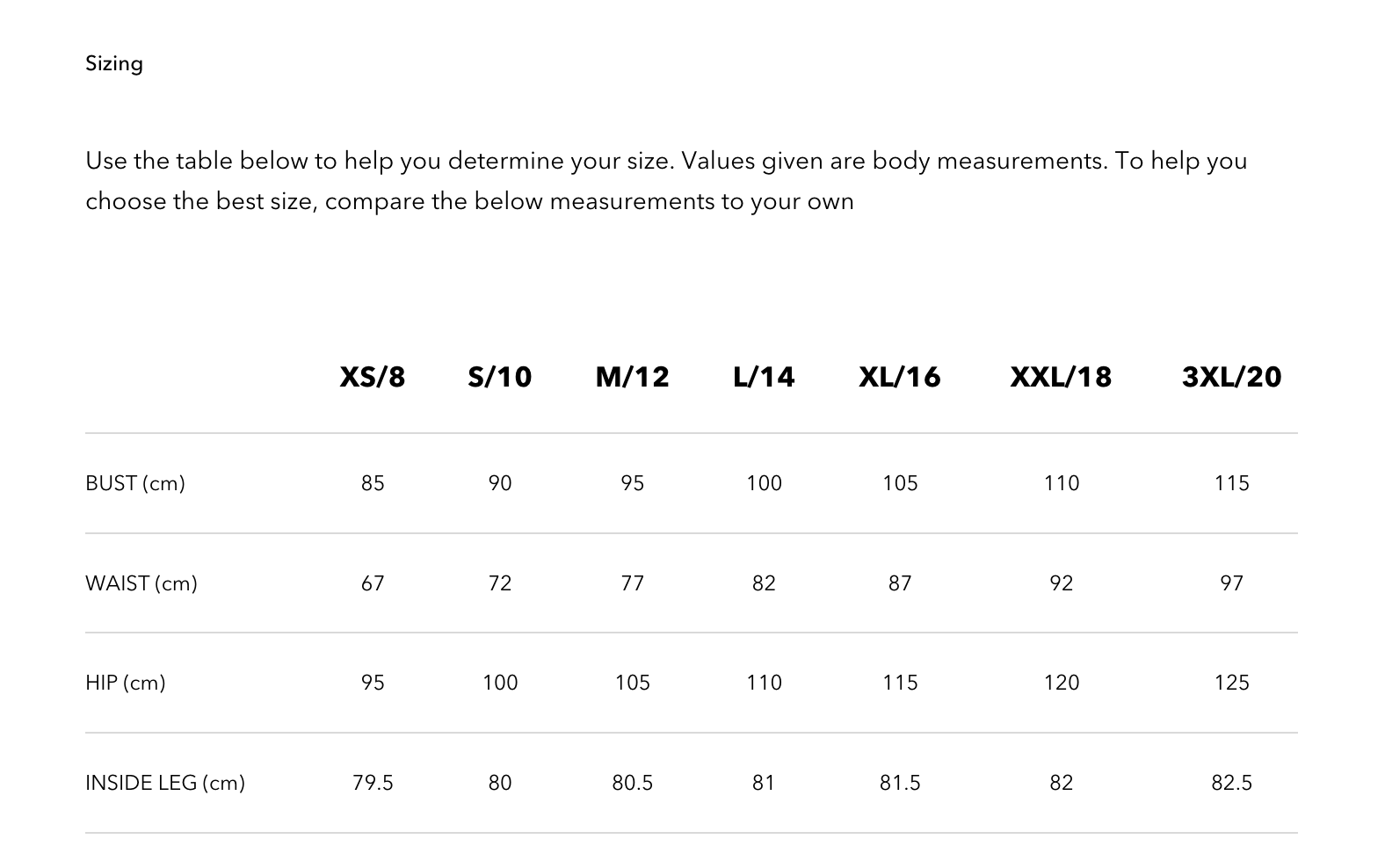
Task: Click bust value 85 for XS/8
Action: click(373, 483)
